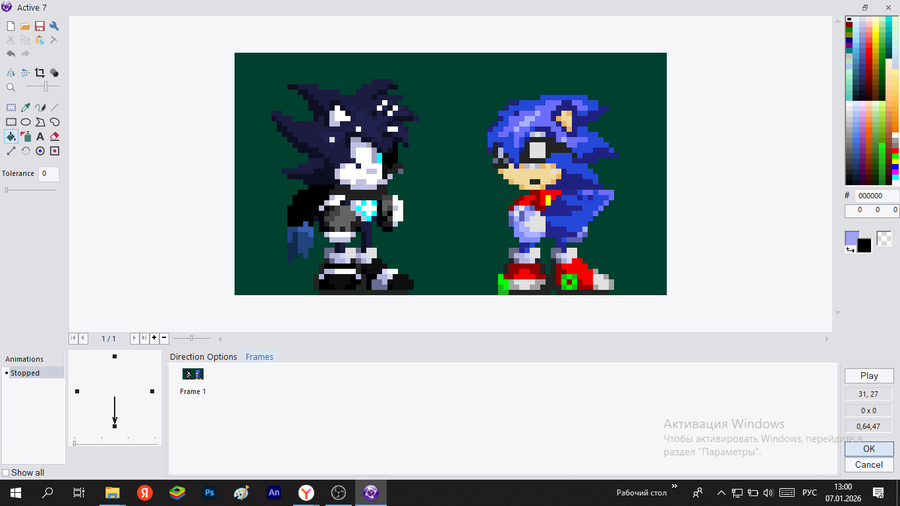Click the Flip vertically icon

point(25,73)
